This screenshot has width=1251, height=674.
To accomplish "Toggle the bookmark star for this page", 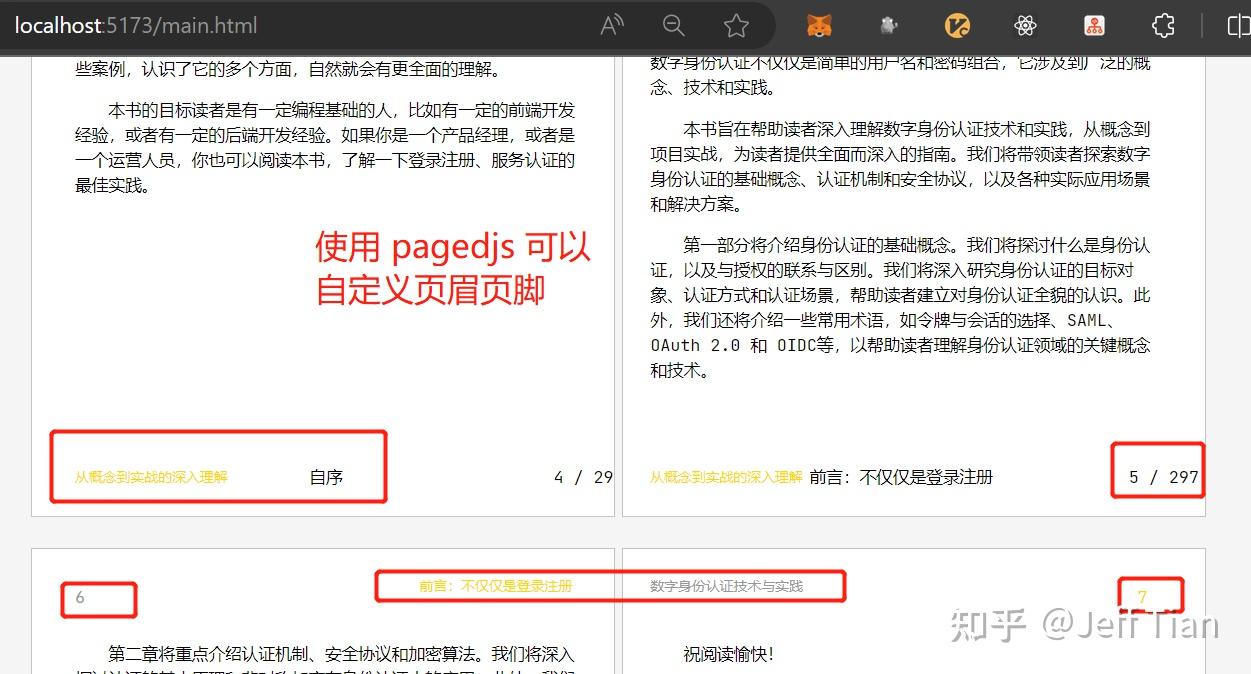I will (x=735, y=26).
